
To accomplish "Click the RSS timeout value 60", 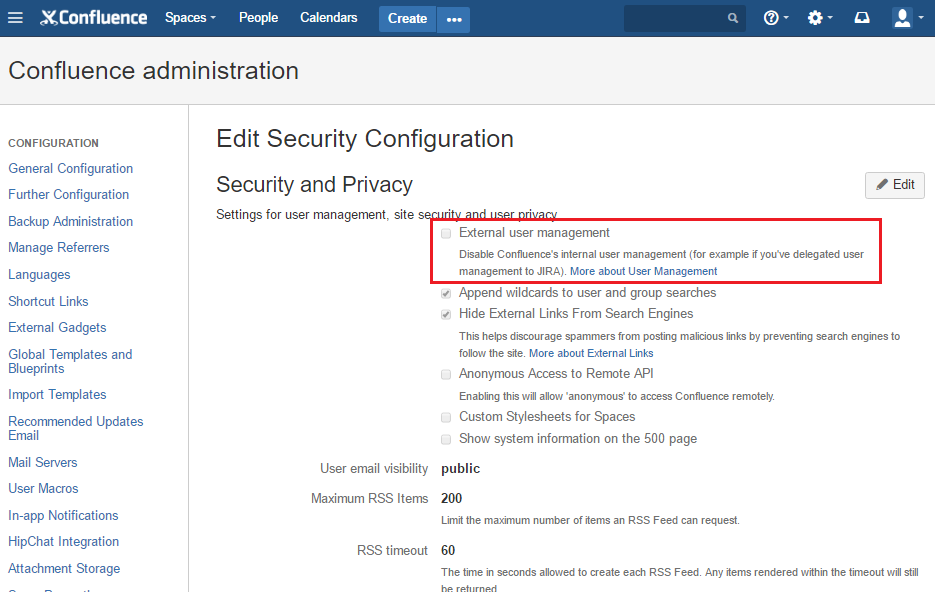I will tap(448, 550).
